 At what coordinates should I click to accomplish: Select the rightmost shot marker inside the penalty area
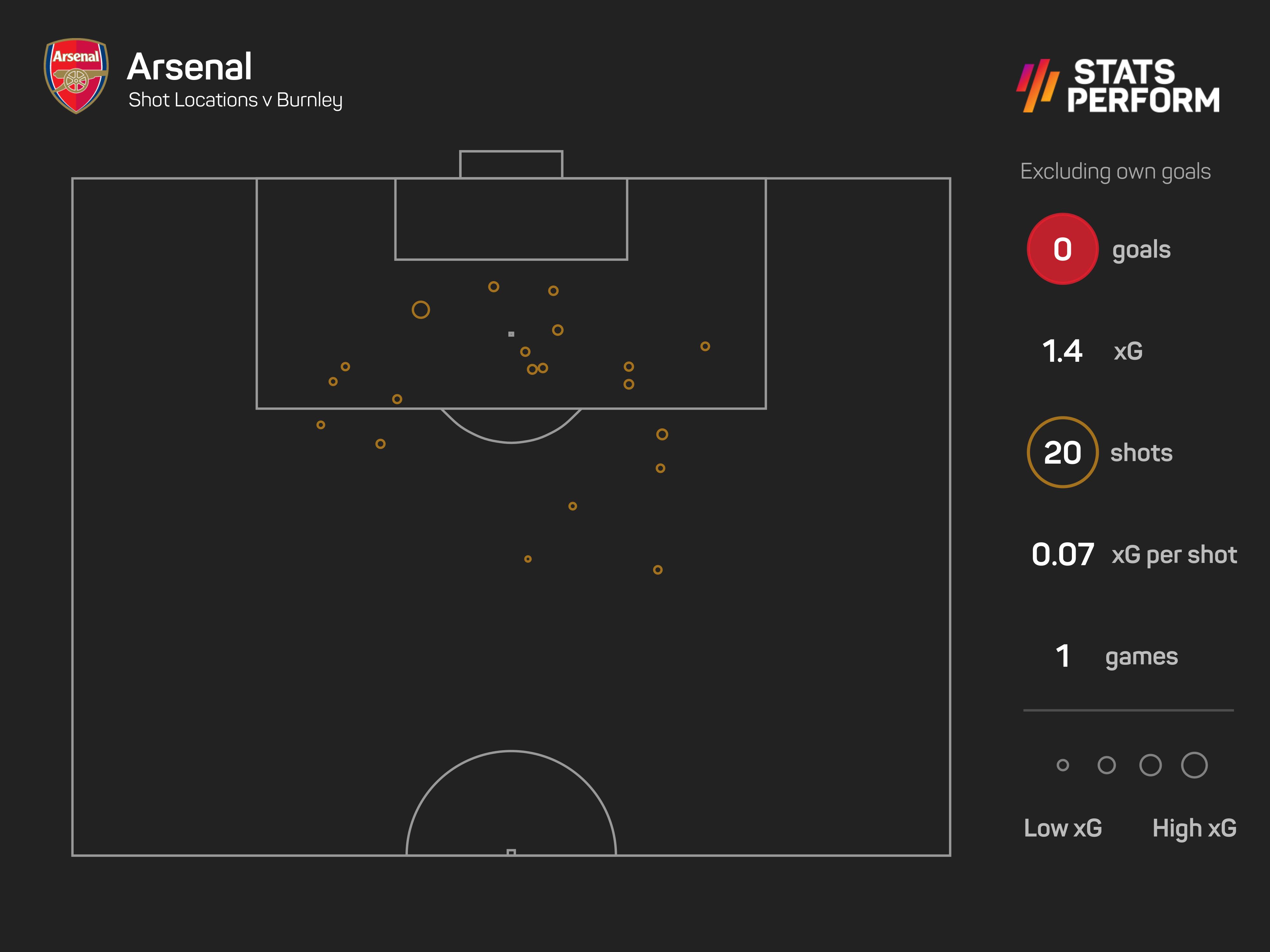pos(705,347)
